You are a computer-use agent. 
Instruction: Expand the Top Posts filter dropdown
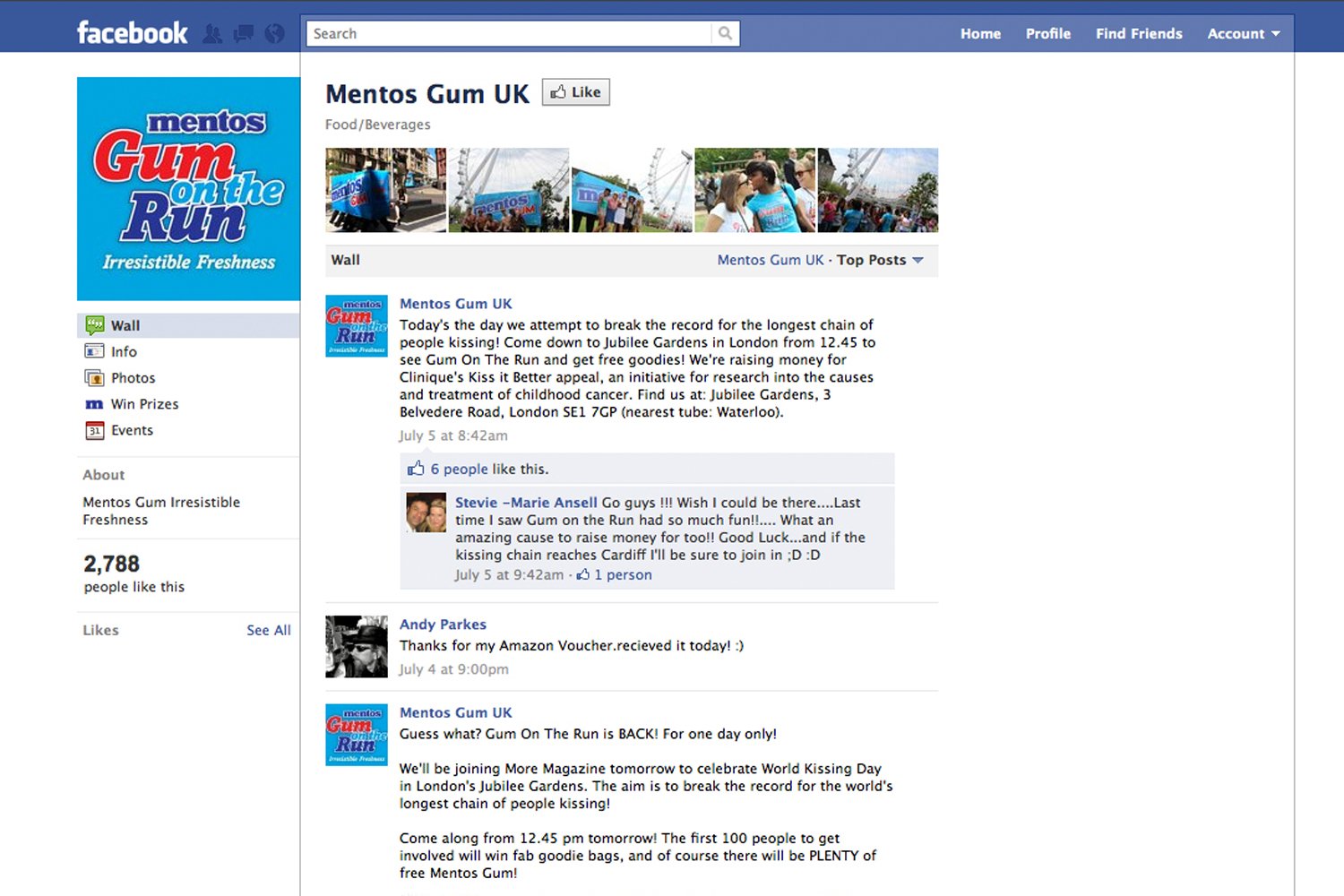pos(880,260)
